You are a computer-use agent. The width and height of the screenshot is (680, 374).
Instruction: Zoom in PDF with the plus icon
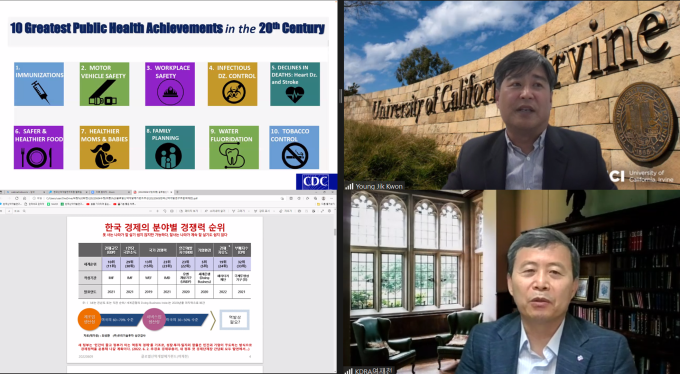click(157, 211)
